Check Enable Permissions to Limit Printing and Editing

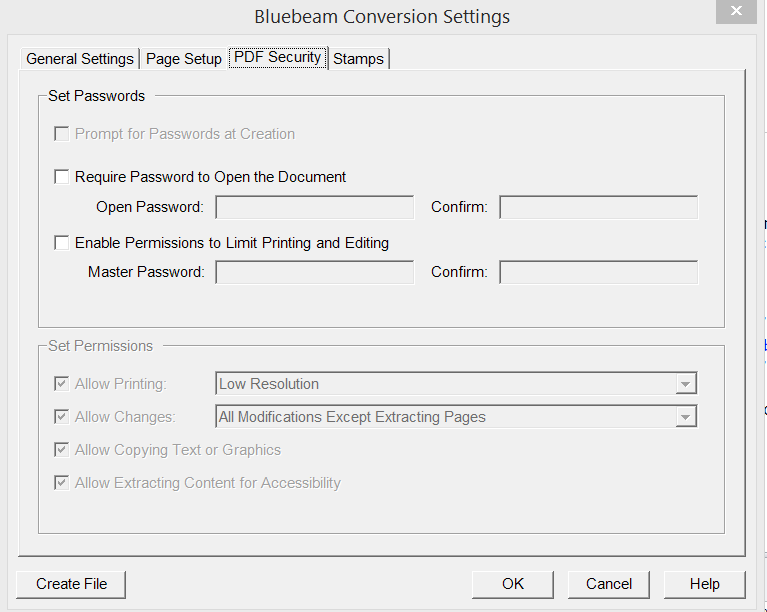(x=62, y=243)
